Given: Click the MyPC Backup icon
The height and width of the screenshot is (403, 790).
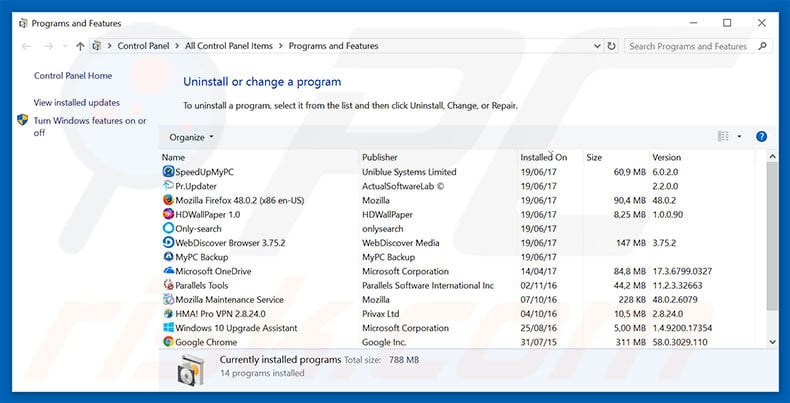Looking at the screenshot, I should click(x=168, y=257).
